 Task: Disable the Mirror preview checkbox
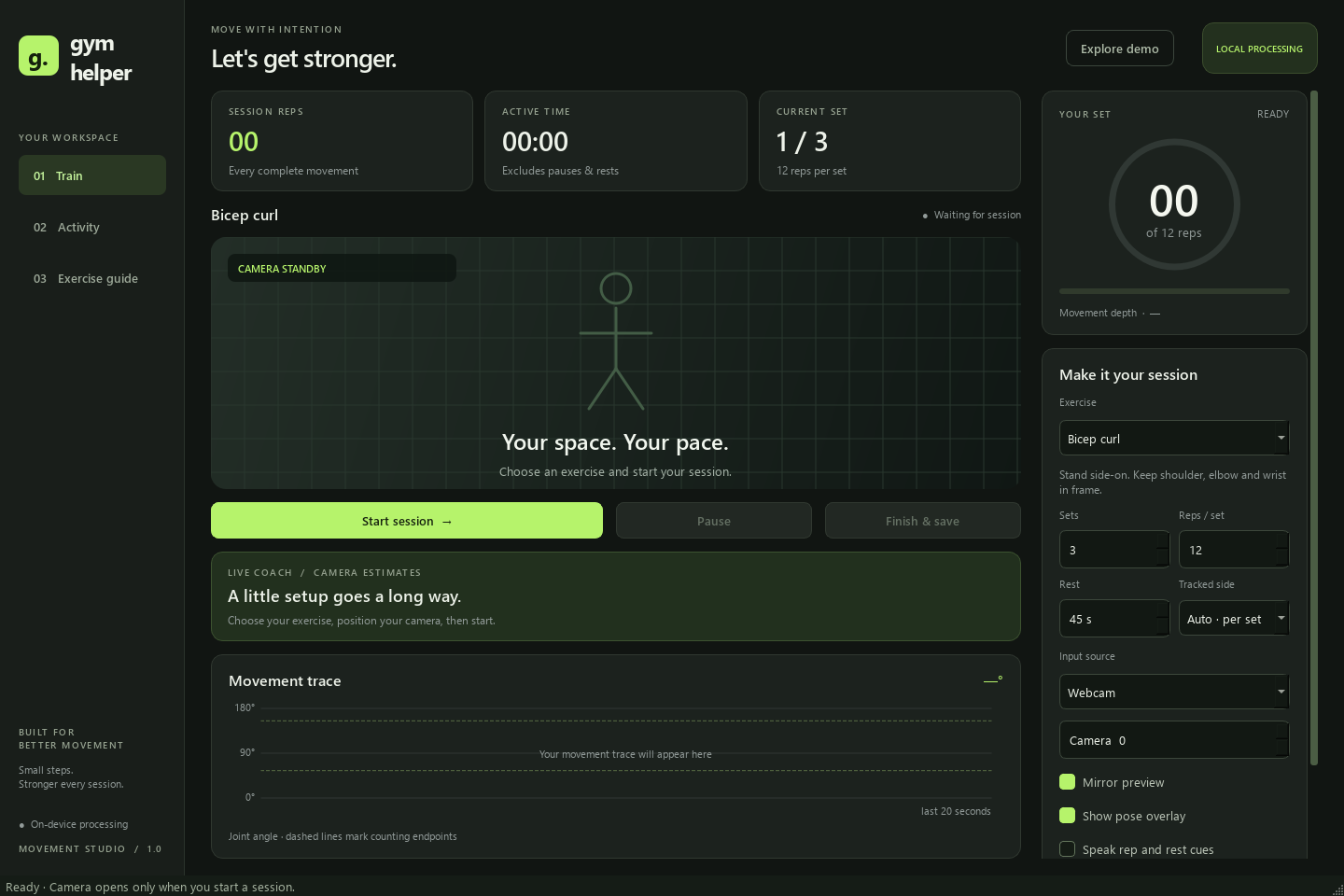[1068, 782]
